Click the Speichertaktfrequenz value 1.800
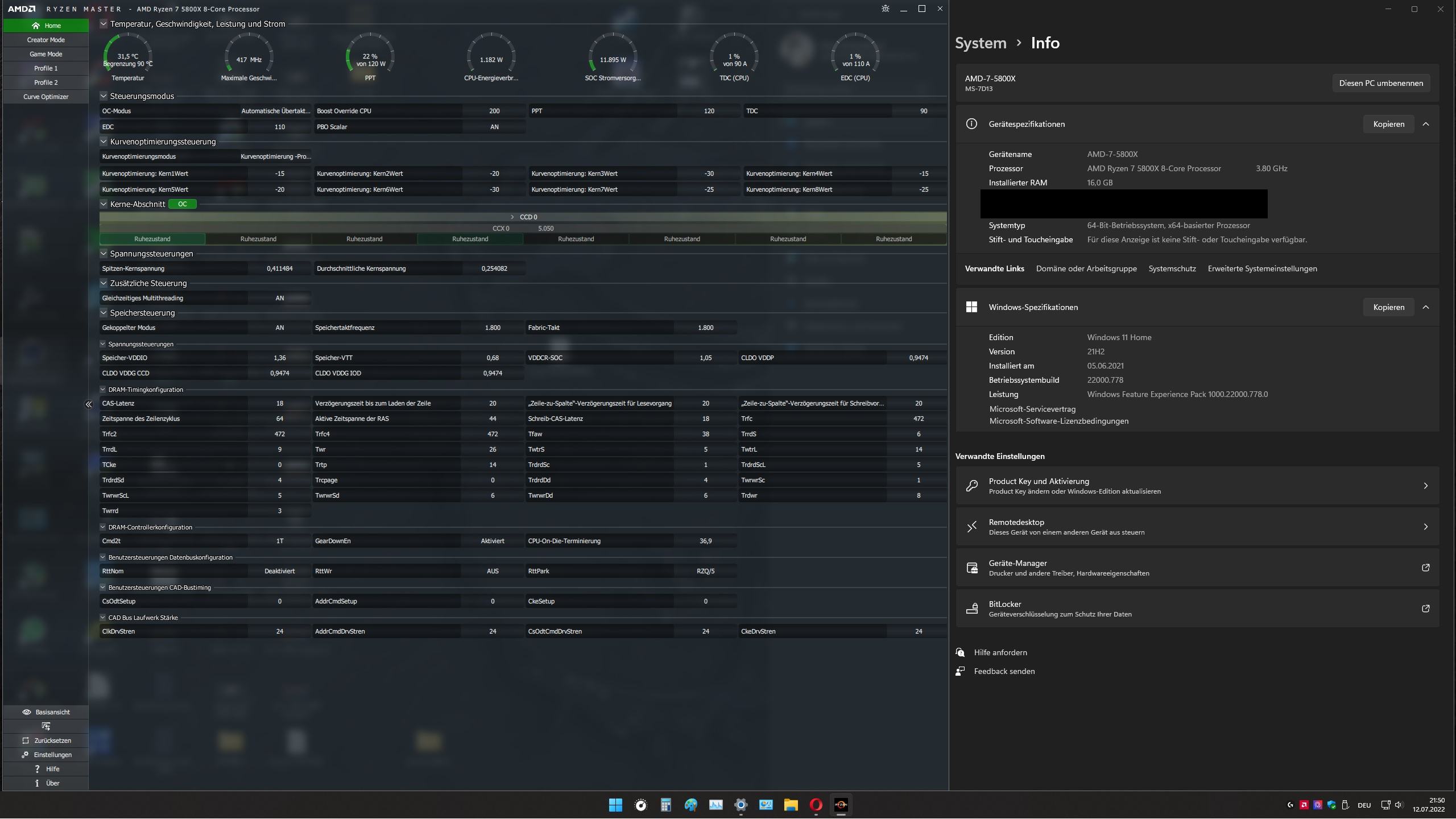1456x819 pixels. click(493, 328)
